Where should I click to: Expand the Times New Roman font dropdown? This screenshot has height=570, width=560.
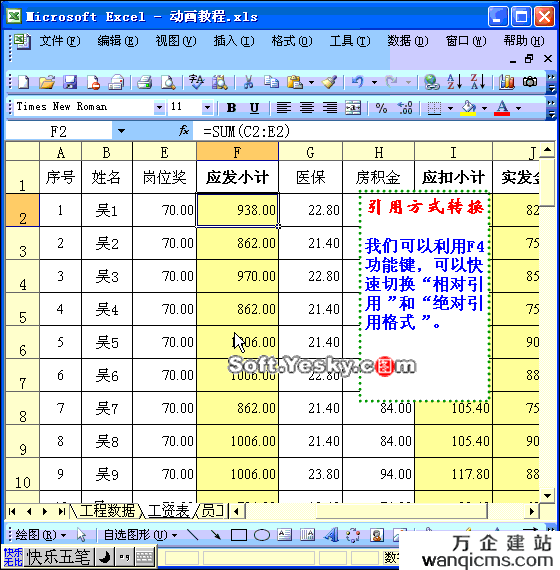(159, 108)
